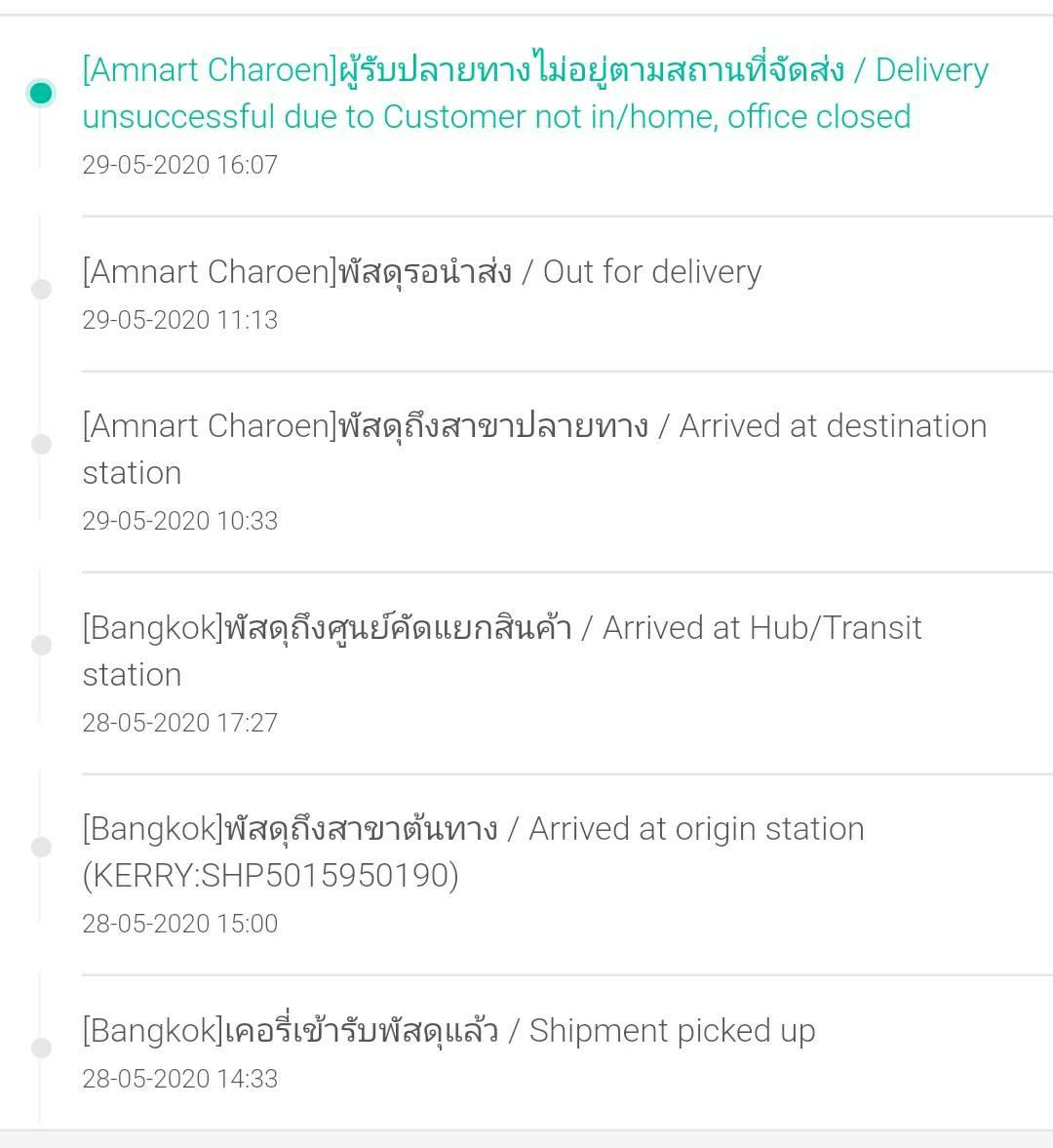Click the 28-05-2020 17:27 timestamp

(x=180, y=723)
